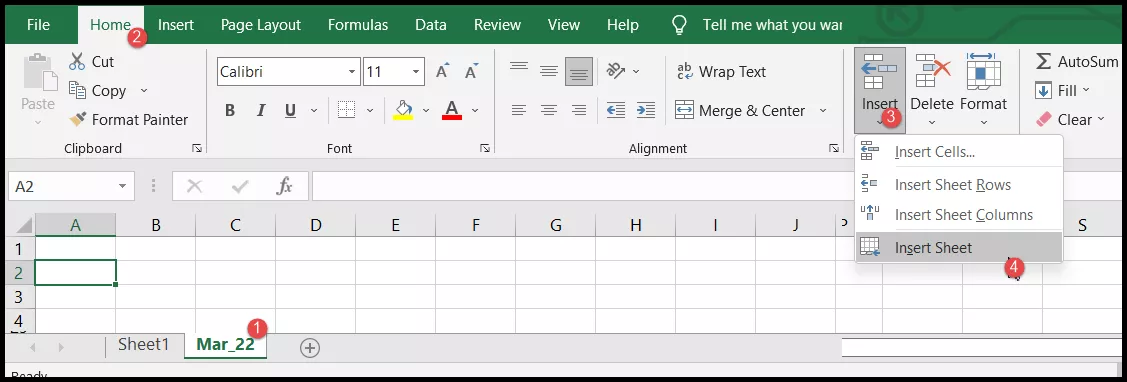Viewport: 1127px width, 382px height.
Task: Click the Delete cells ribbon icon
Action: [x=932, y=72]
